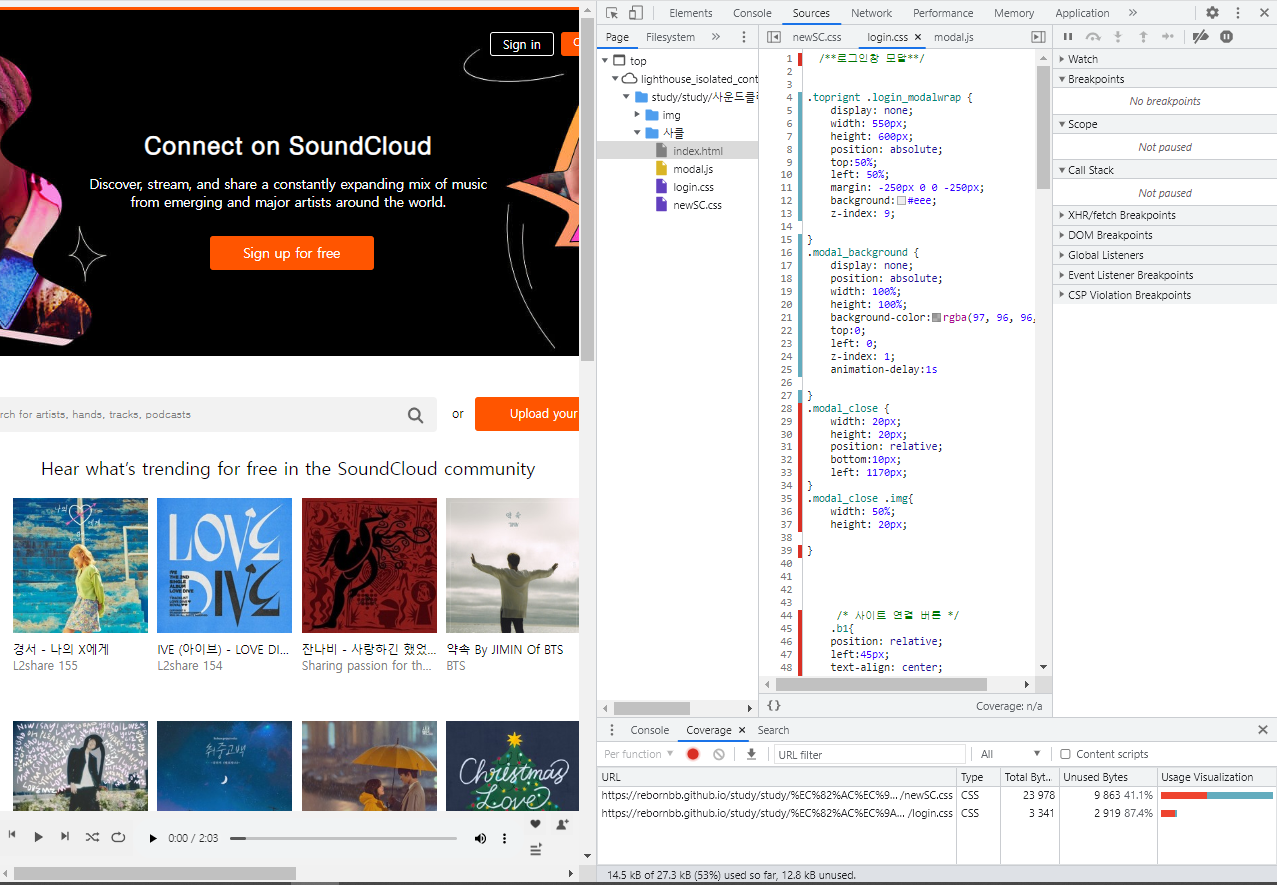
Task: Open the 'Per function' coverage dropdown
Action: pos(639,754)
